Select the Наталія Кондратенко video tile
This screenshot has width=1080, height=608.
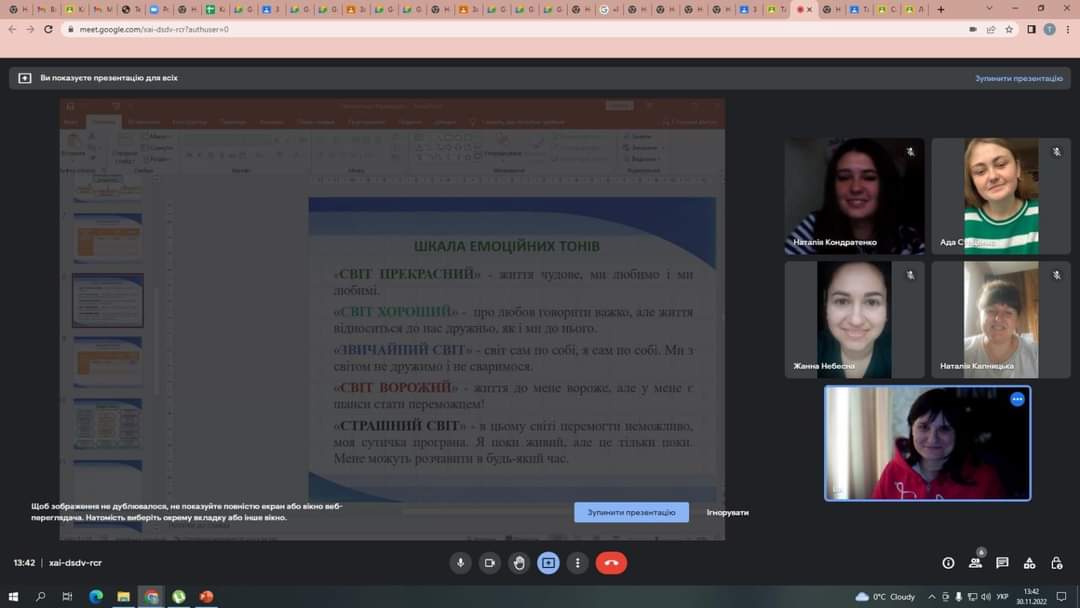click(854, 196)
